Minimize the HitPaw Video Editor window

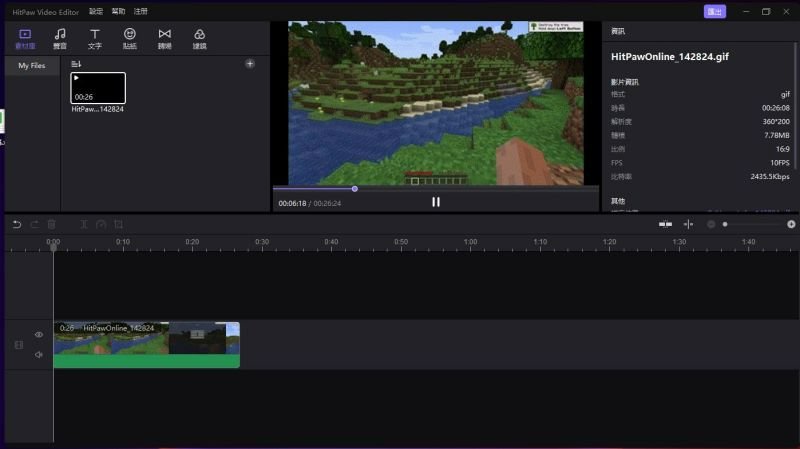tap(746, 11)
